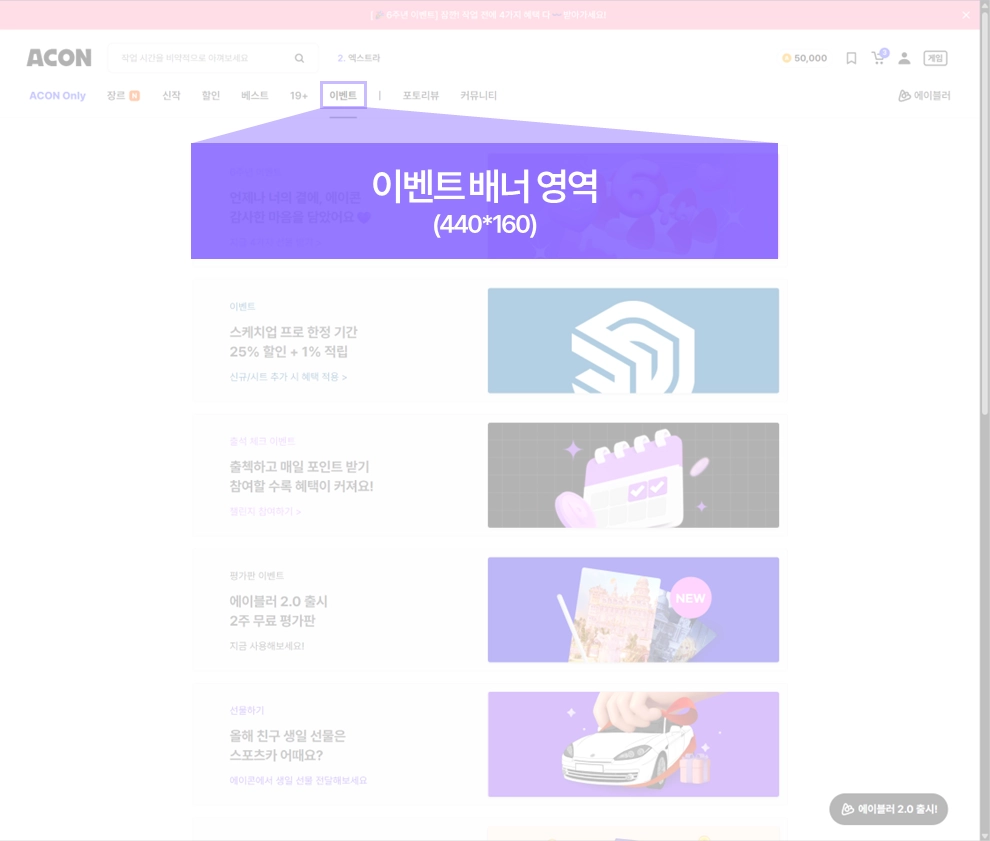990x841 pixels.
Task: Open the user profile icon
Action: [904, 58]
